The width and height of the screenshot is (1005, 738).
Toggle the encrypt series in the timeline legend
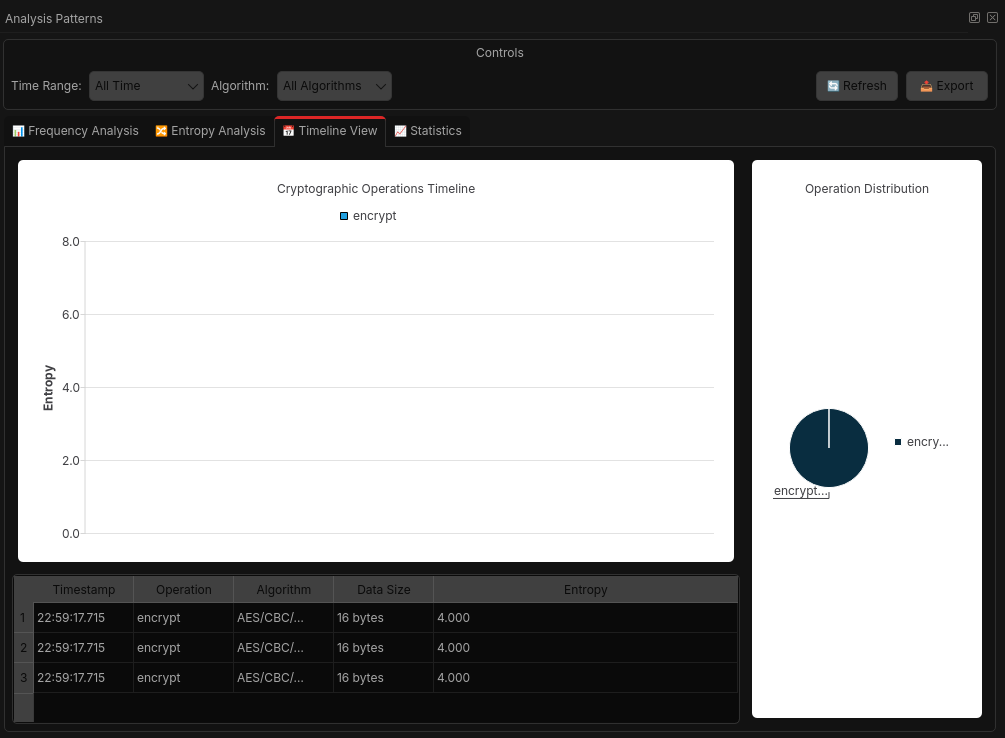[367, 215]
